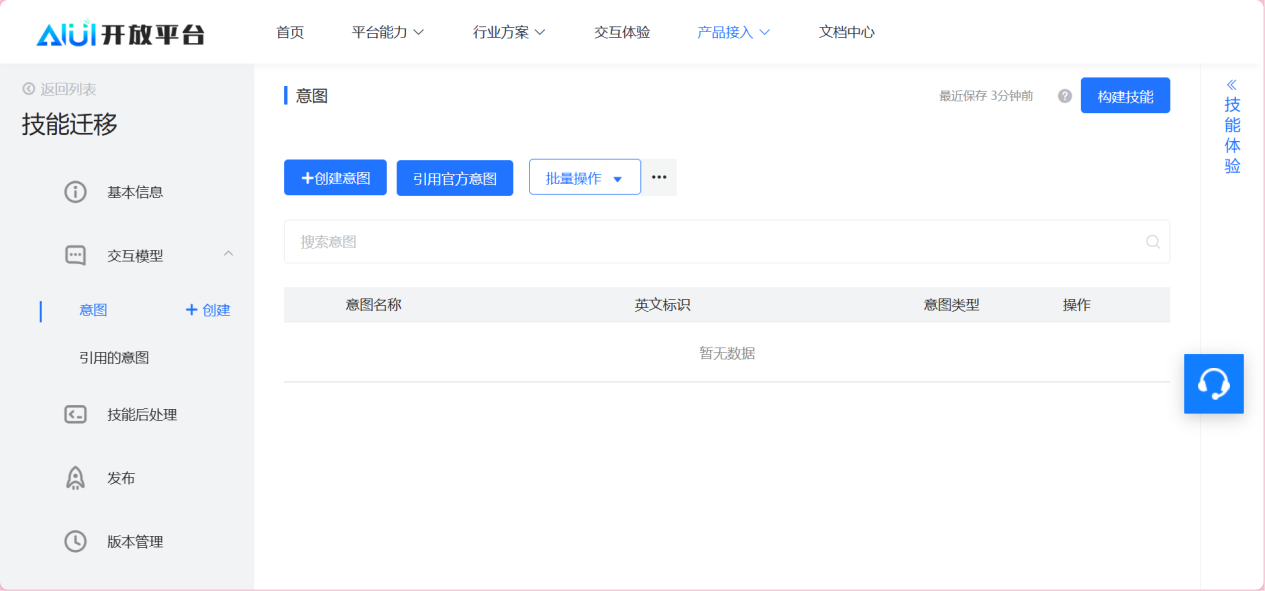Open the three-dot more options button

point(659,177)
